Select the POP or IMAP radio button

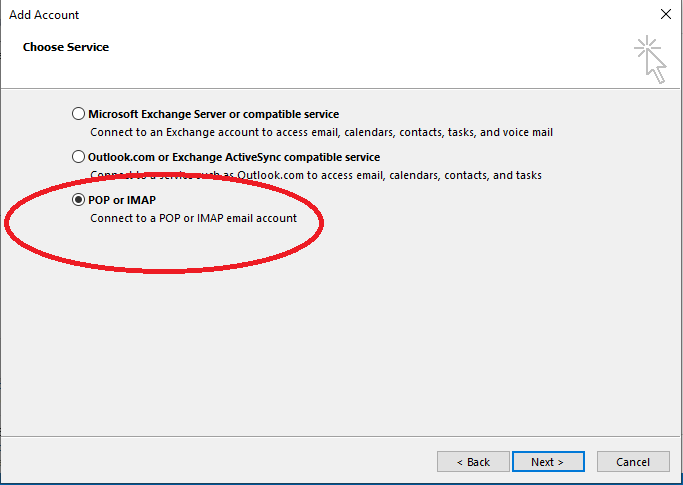click(x=78, y=200)
